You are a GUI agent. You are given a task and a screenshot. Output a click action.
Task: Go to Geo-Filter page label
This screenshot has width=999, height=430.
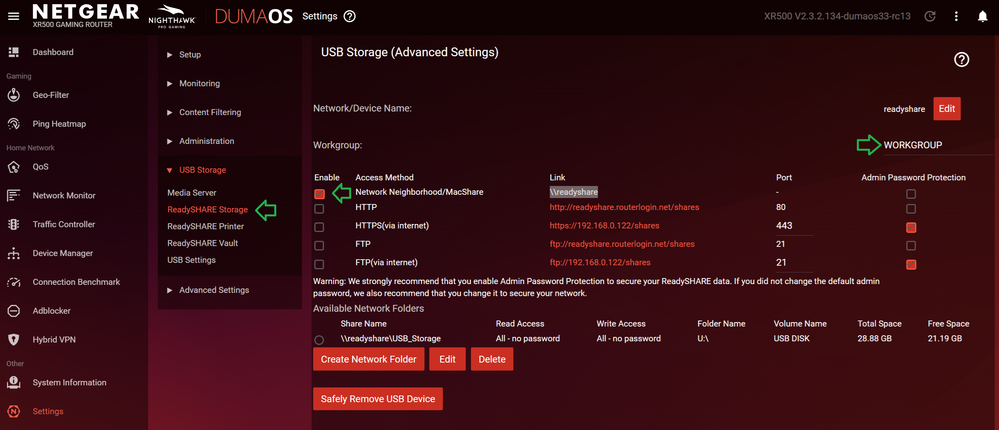click(x=51, y=95)
